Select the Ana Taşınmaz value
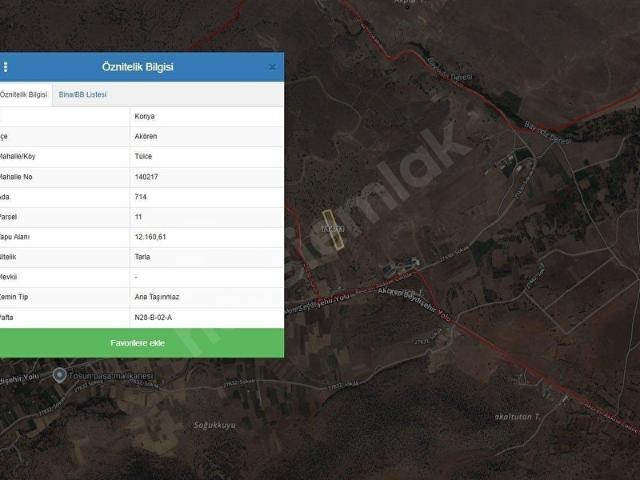This screenshot has height=480, width=640. pos(157,297)
